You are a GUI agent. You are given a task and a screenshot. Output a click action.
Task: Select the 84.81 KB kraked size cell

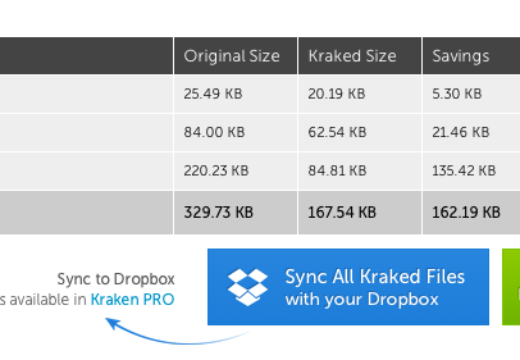point(360,171)
